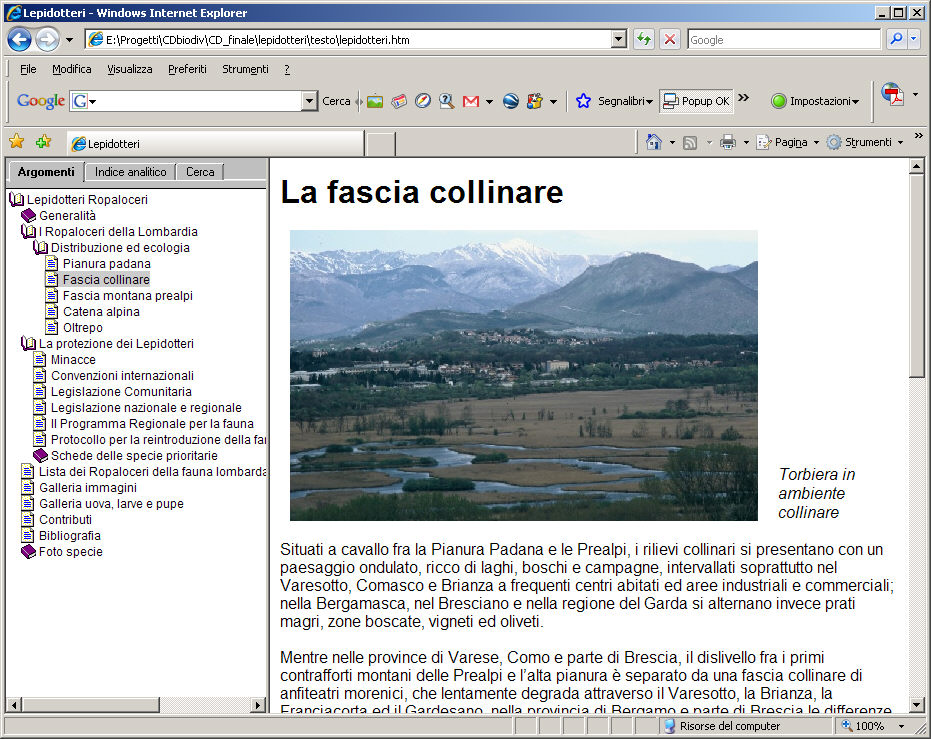Click the Google Earth globe icon
The height and width of the screenshot is (739, 931).
(511, 102)
